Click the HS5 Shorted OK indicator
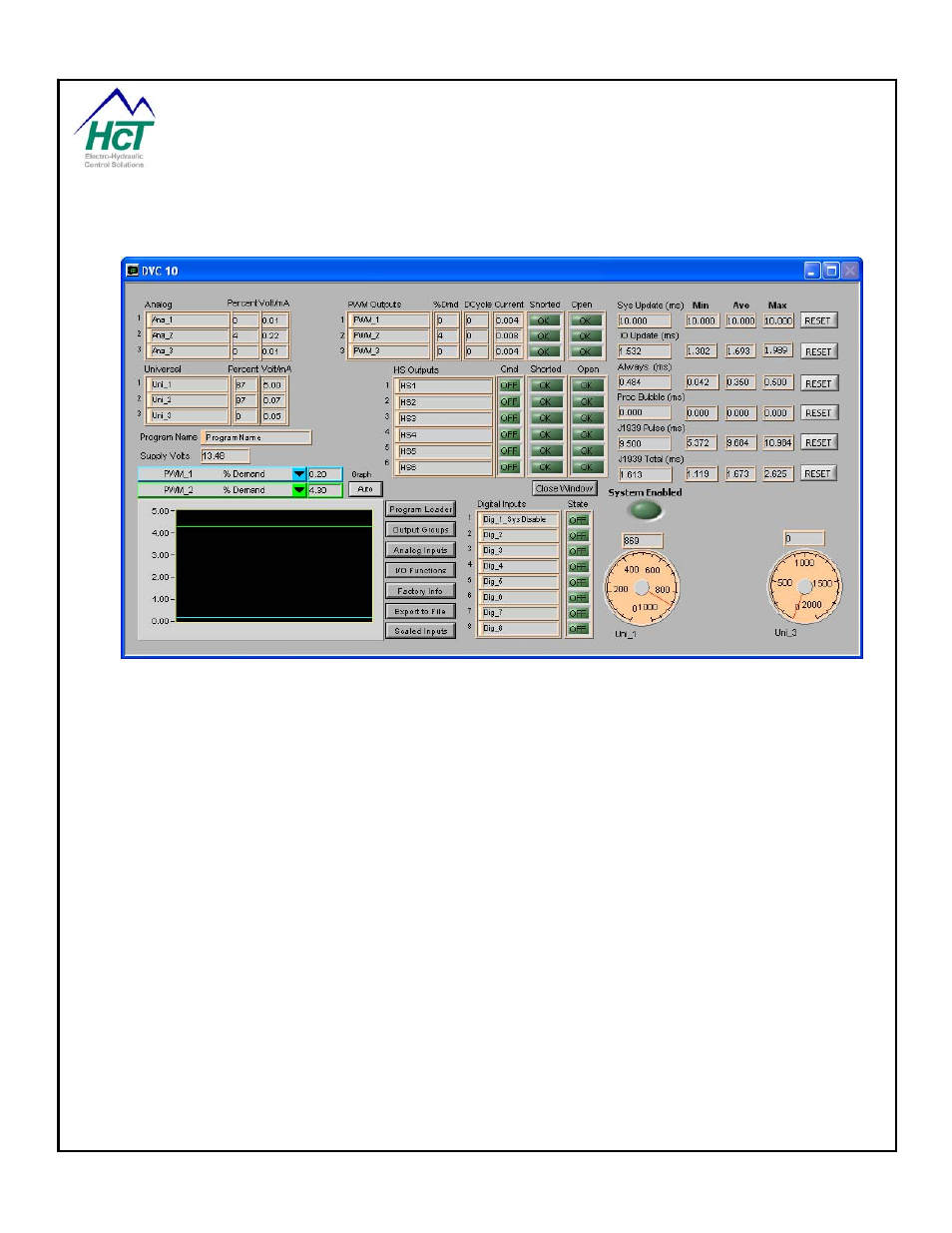This screenshot has width=952, height=1233. point(545,451)
